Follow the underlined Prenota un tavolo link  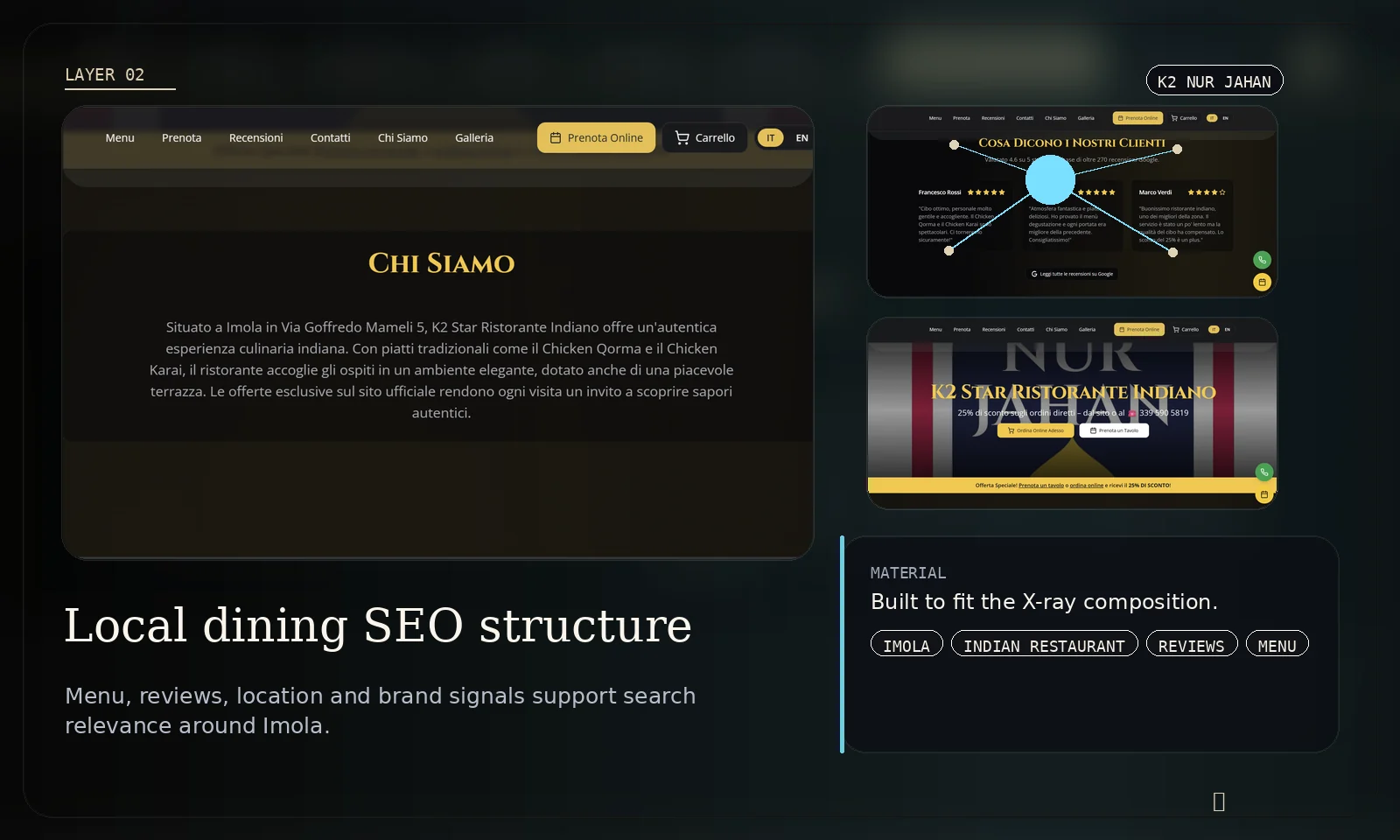pos(1041,486)
